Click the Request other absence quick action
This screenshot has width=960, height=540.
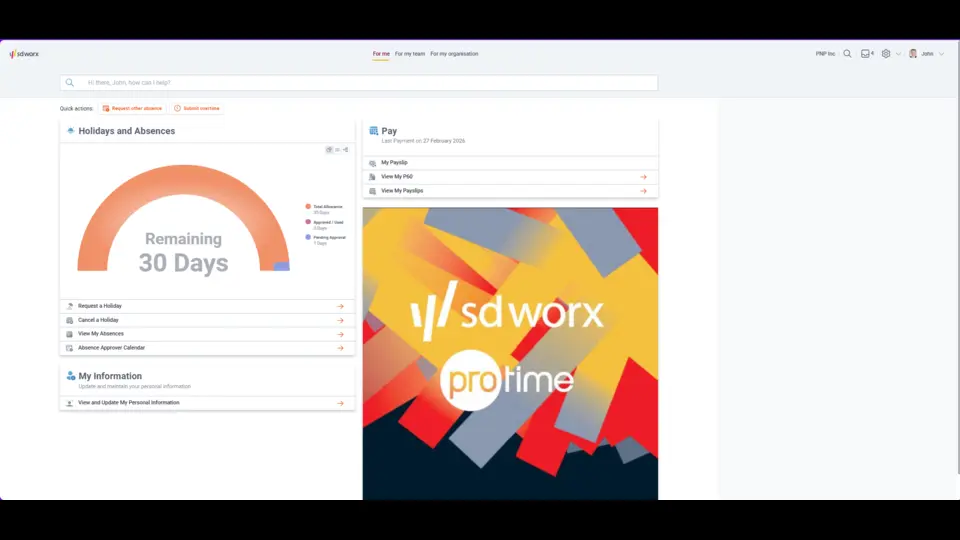132,108
